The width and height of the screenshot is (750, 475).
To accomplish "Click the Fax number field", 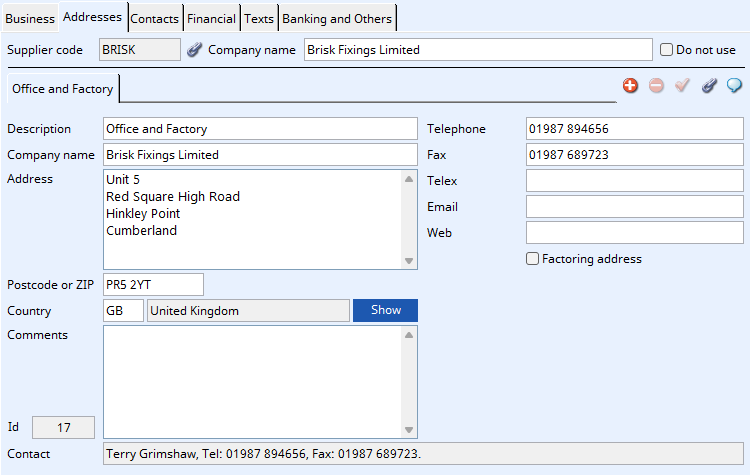I will coord(635,155).
